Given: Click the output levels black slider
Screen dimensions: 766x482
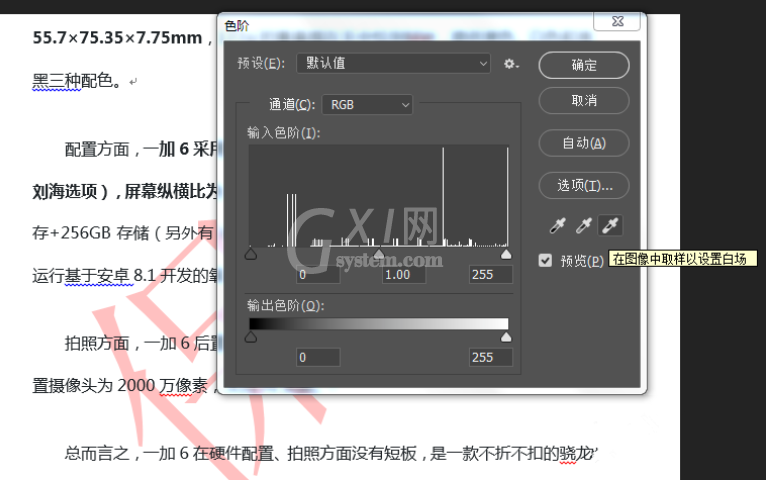Looking at the screenshot, I should coord(251,336).
